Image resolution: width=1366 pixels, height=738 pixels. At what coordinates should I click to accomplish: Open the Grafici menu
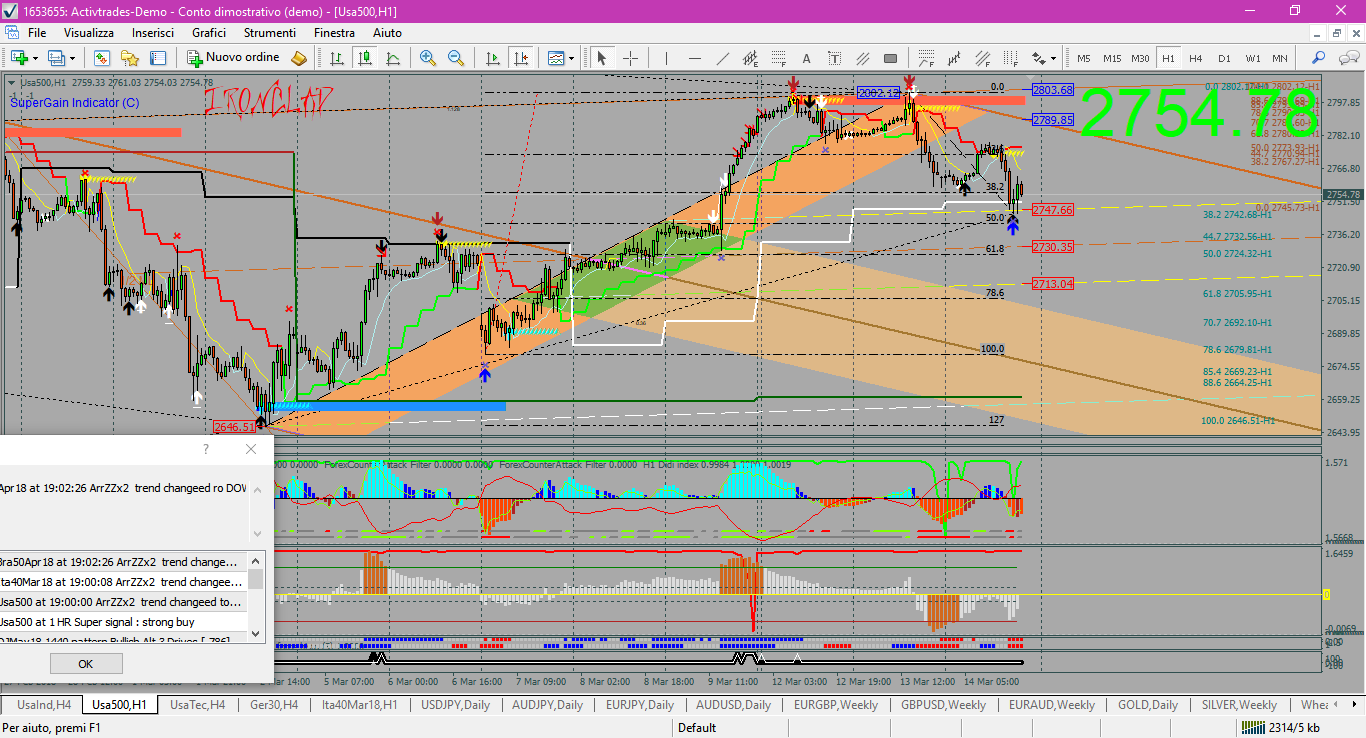click(x=209, y=33)
